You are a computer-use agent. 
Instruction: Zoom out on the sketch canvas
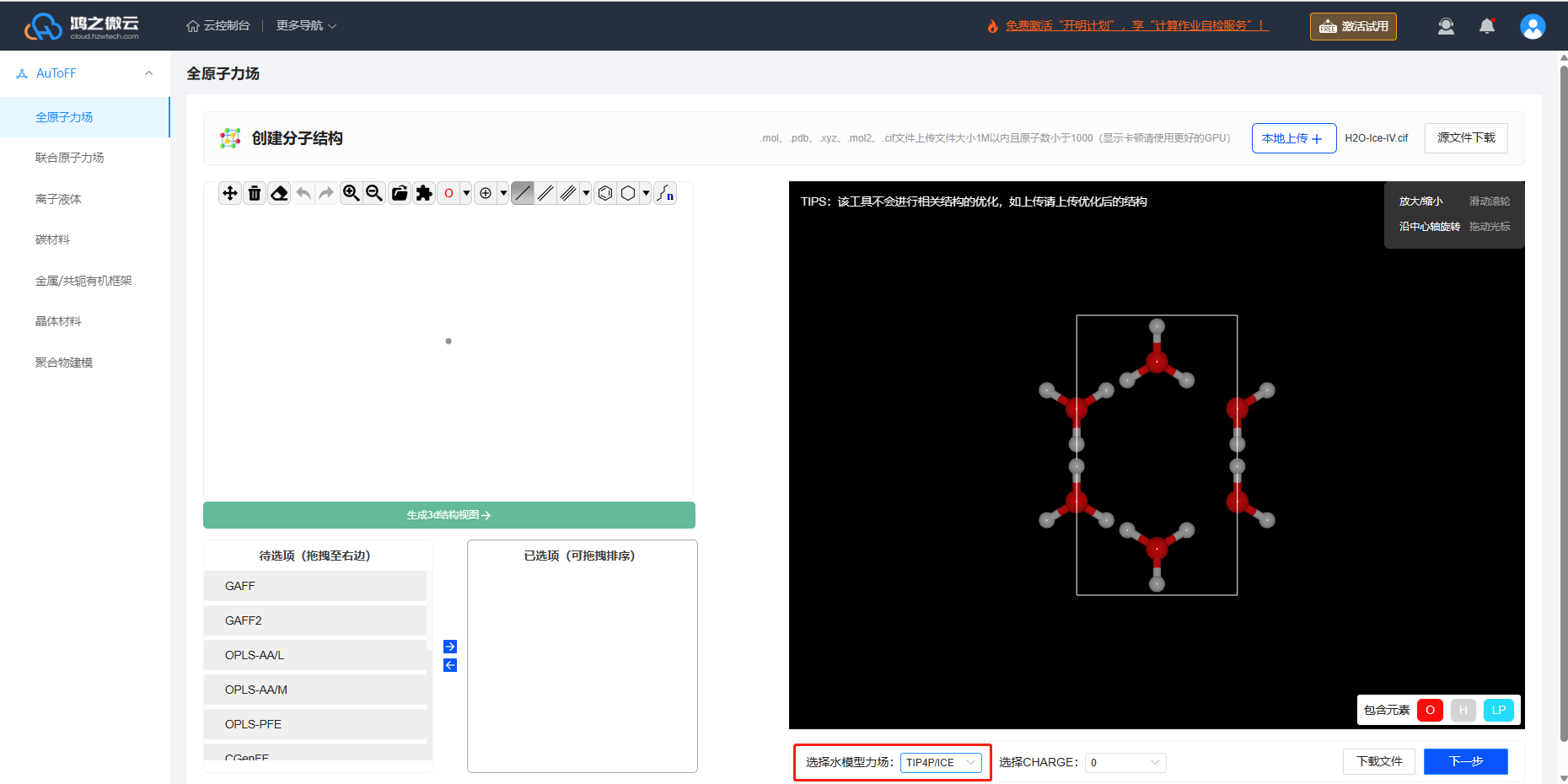point(374,193)
